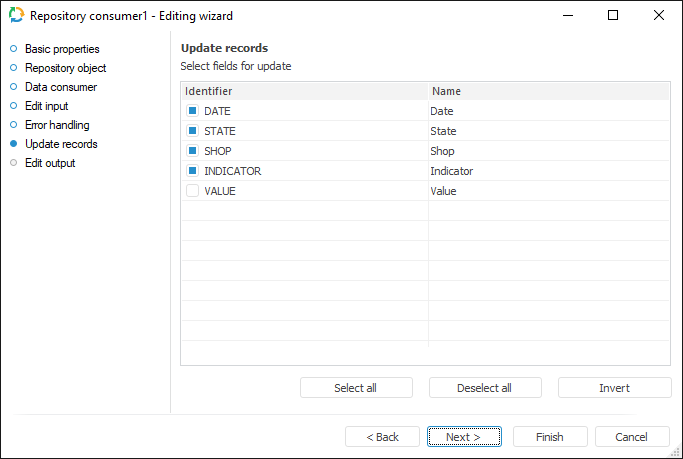The image size is (683, 459).
Task: Toggle the INDICATOR field checkbox
Action: coord(193,171)
